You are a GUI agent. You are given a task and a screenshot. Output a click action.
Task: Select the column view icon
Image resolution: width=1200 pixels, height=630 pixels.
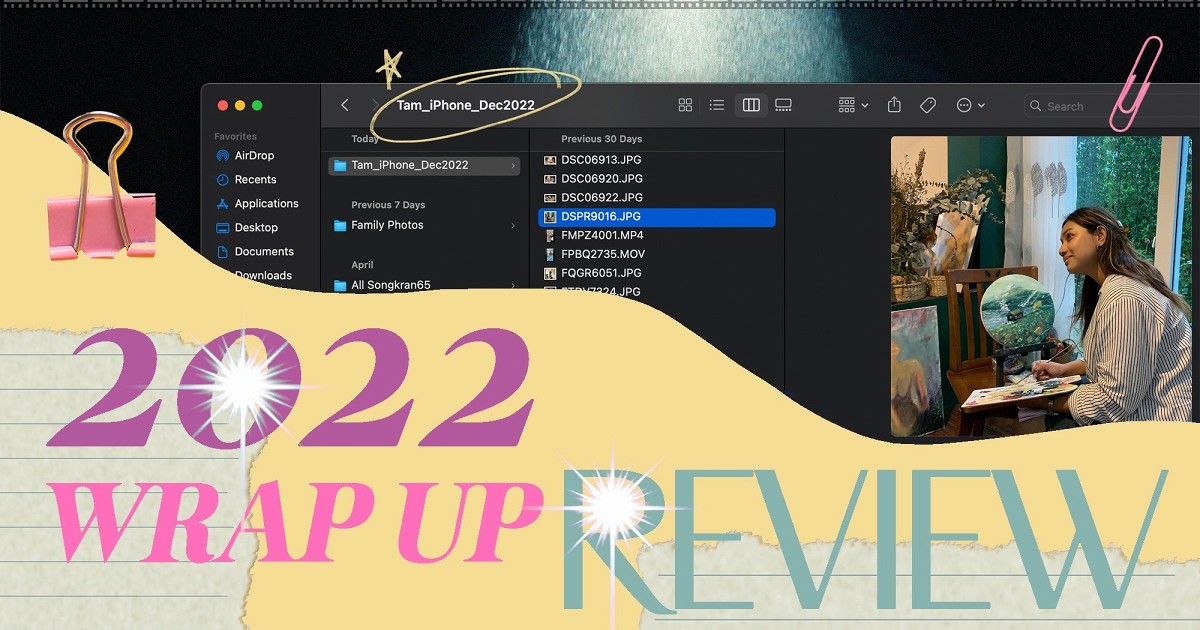751,105
